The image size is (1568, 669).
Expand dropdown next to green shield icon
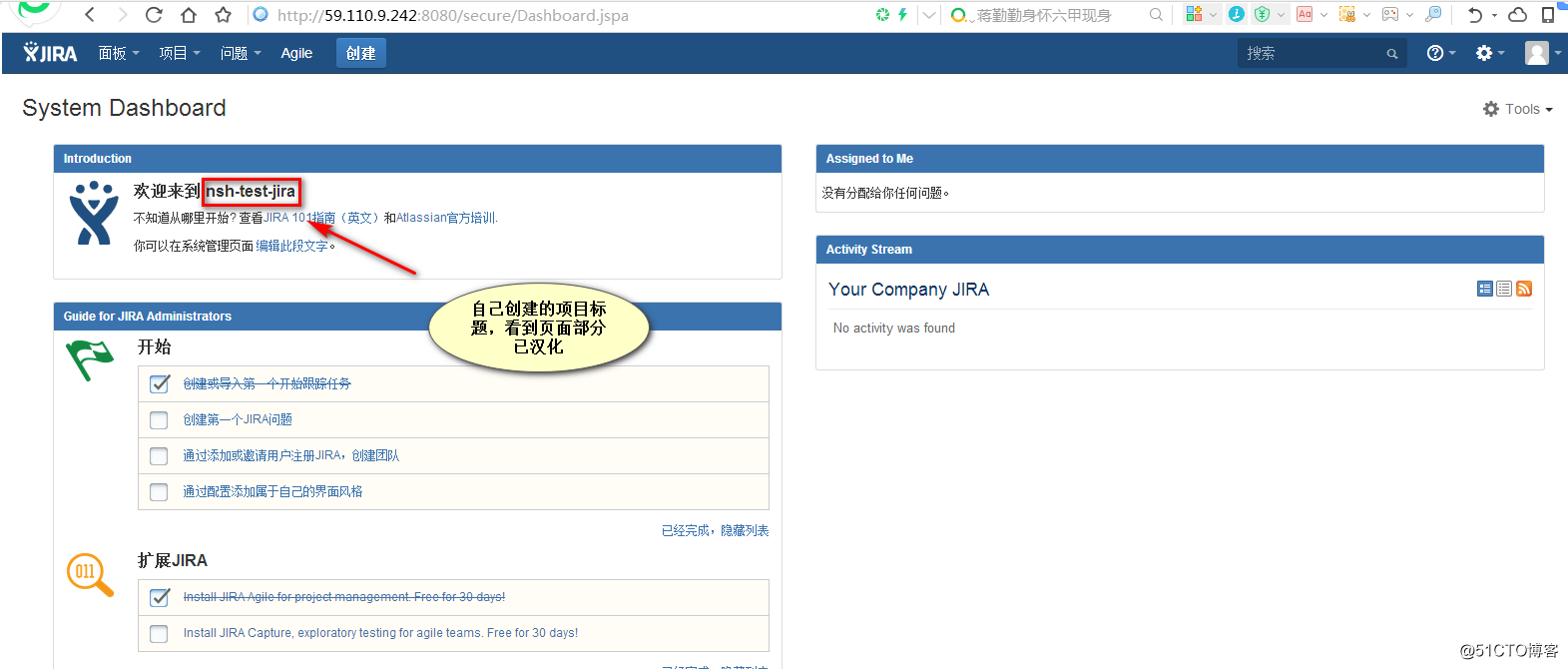1281,15
